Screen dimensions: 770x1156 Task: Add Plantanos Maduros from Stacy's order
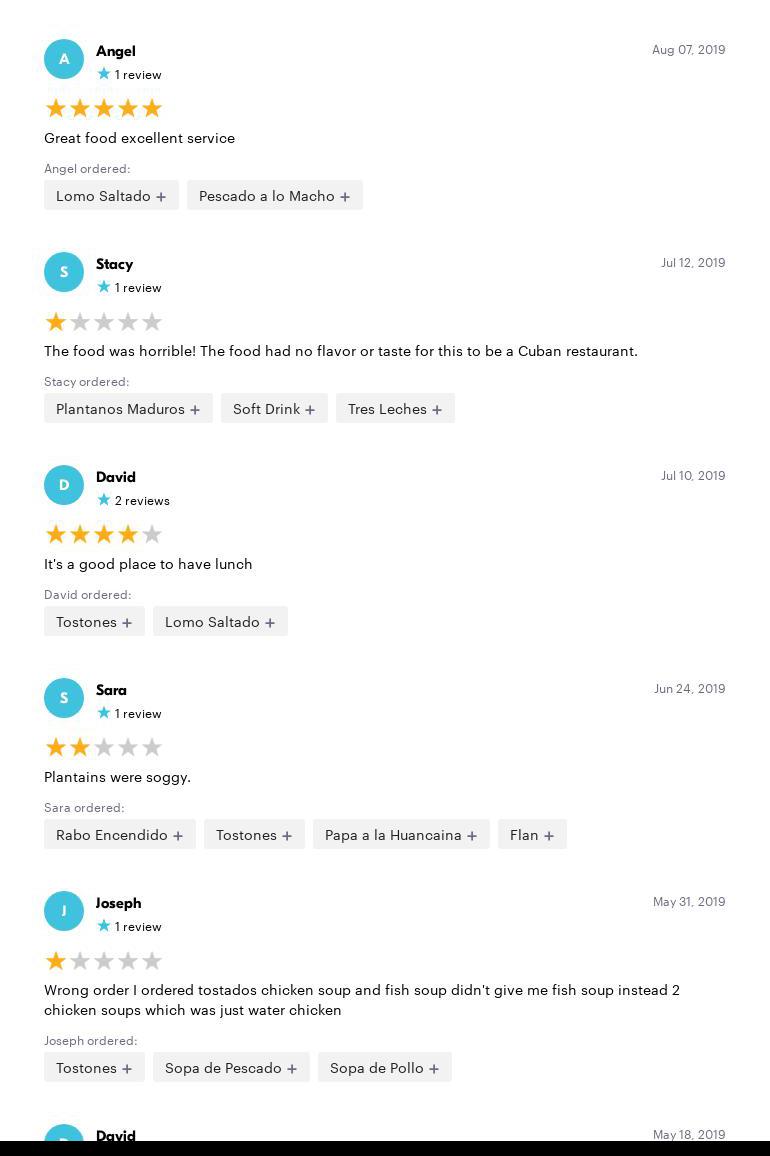point(128,409)
